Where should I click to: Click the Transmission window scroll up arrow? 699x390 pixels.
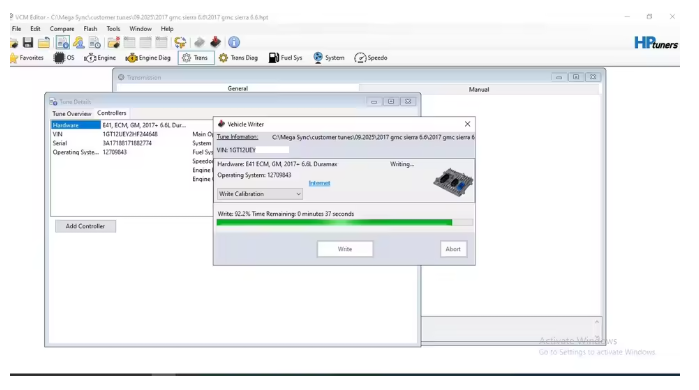[x=597, y=322]
